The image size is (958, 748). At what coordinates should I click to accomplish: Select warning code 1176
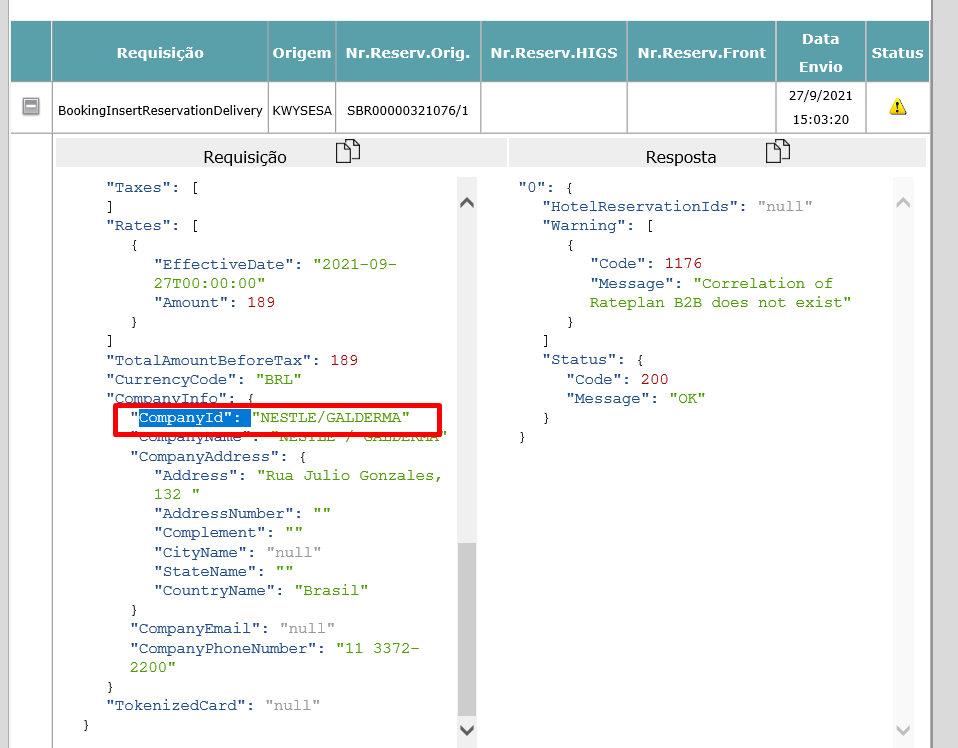tap(683, 263)
